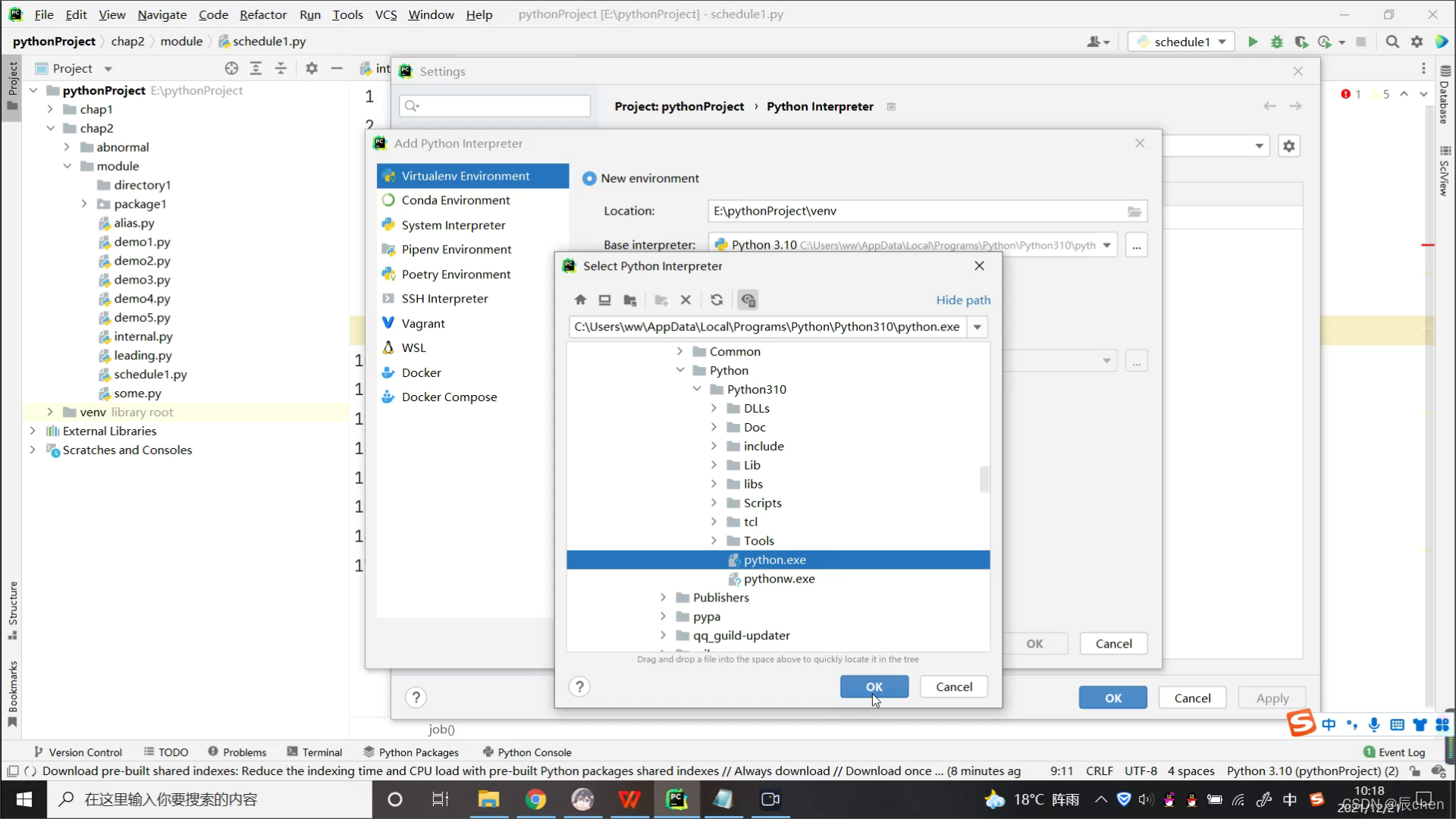Click the interpreter gear settings icon
Image resolution: width=1456 pixels, height=819 pixels.
tap(1288, 146)
